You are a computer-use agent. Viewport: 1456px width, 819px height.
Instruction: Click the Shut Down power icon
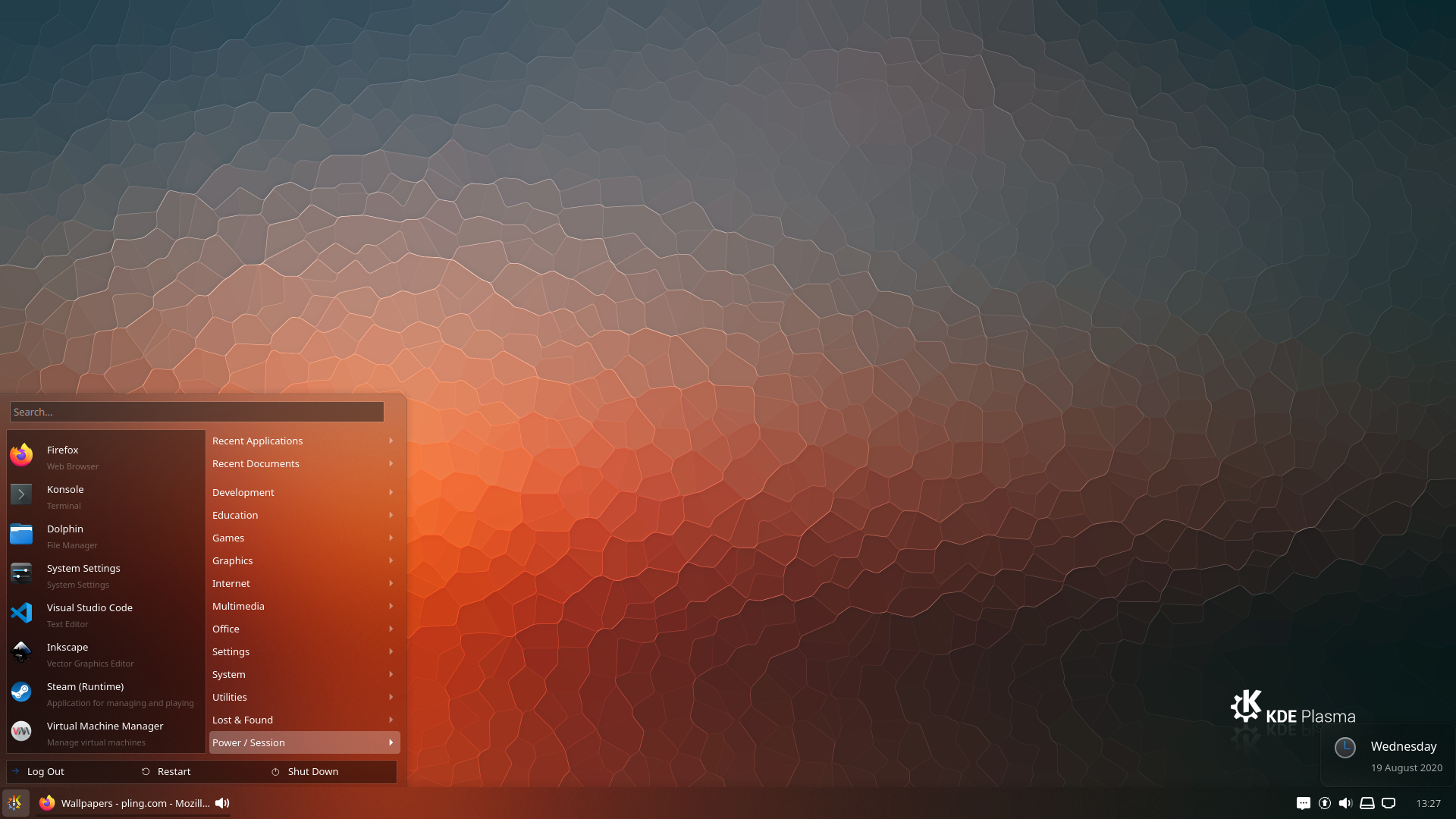(275, 772)
